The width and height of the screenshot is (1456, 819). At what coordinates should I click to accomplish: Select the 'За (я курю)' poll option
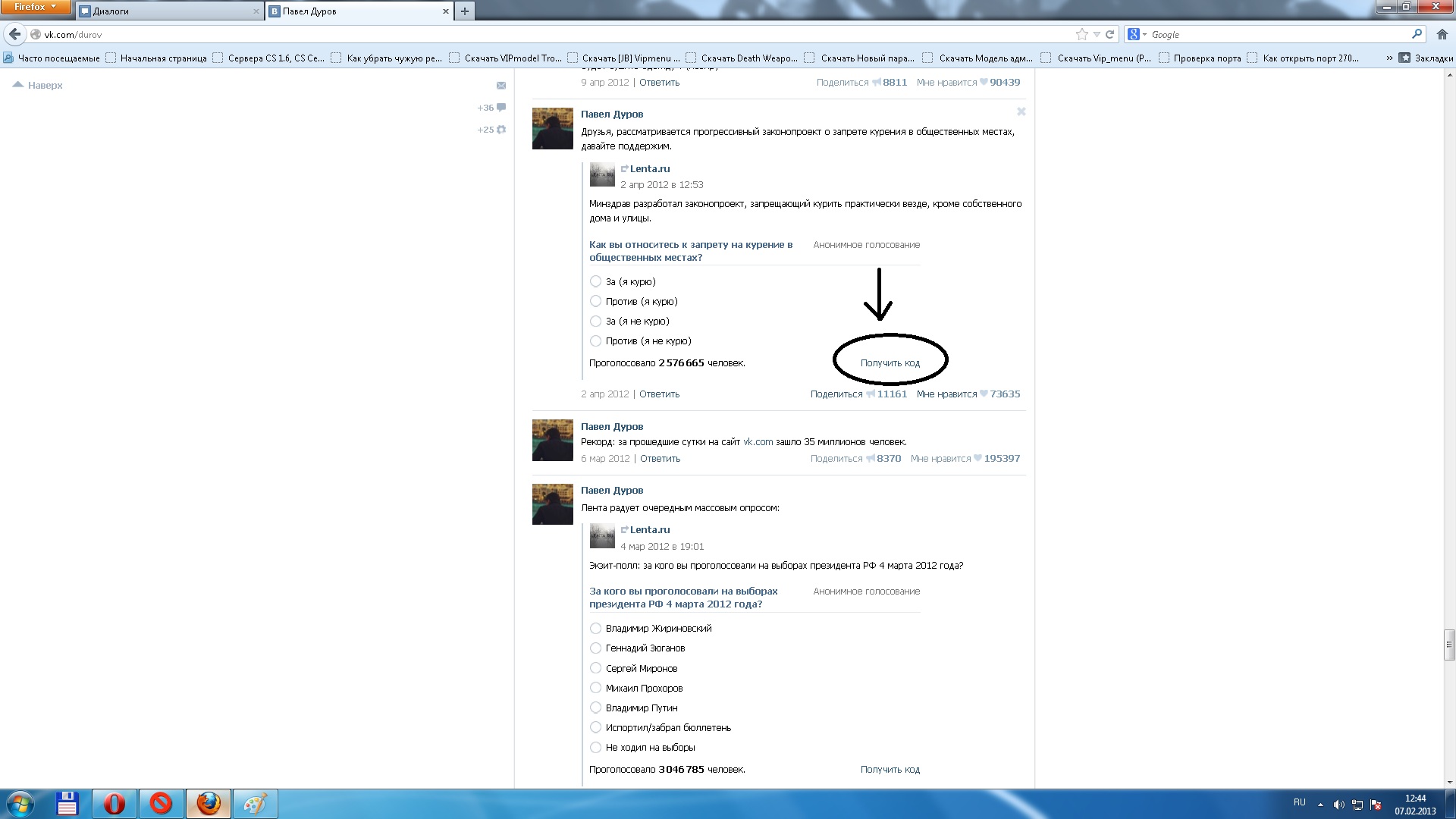(x=595, y=281)
